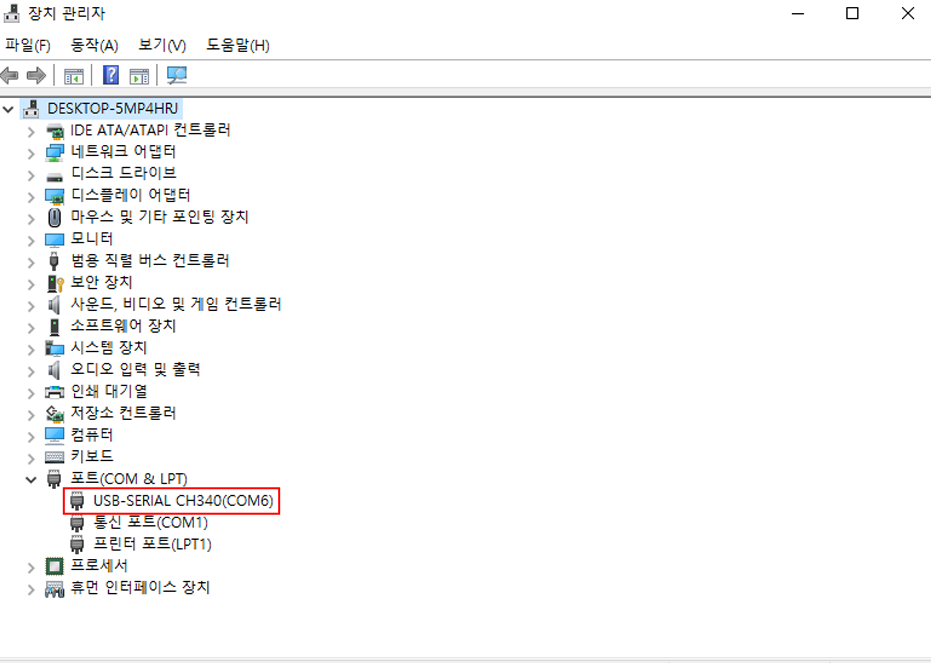Image resolution: width=931 pixels, height=663 pixels.
Task: Click the 프로세서 chip icon
Action: coord(55,566)
